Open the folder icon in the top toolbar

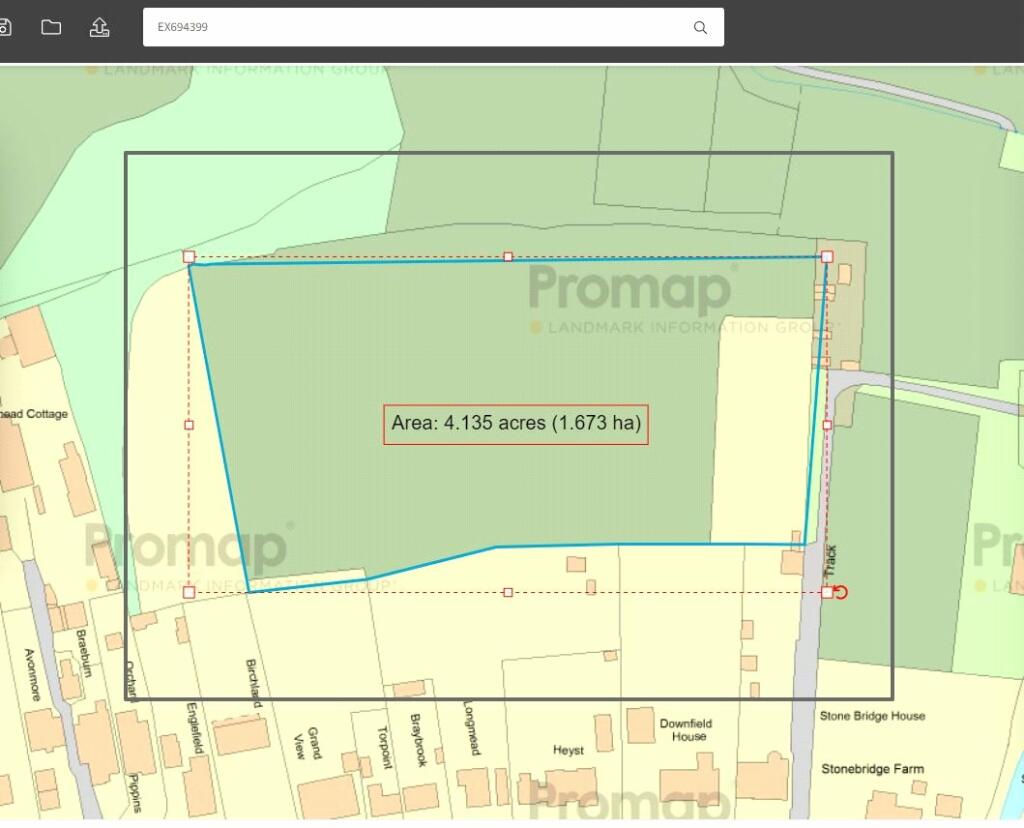51,27
